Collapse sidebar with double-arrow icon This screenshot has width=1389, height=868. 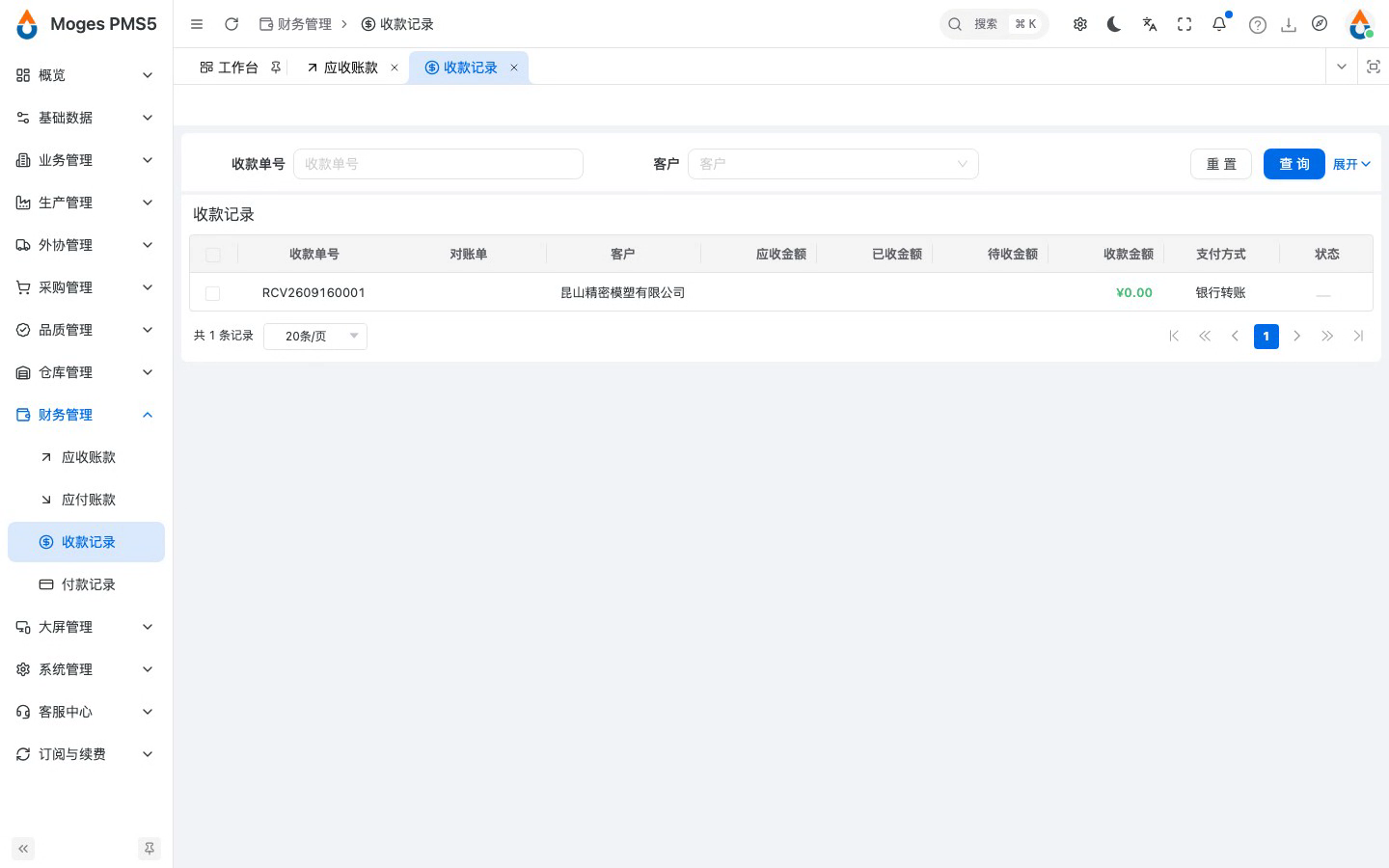pyautogui.click(x=23, y=849)
